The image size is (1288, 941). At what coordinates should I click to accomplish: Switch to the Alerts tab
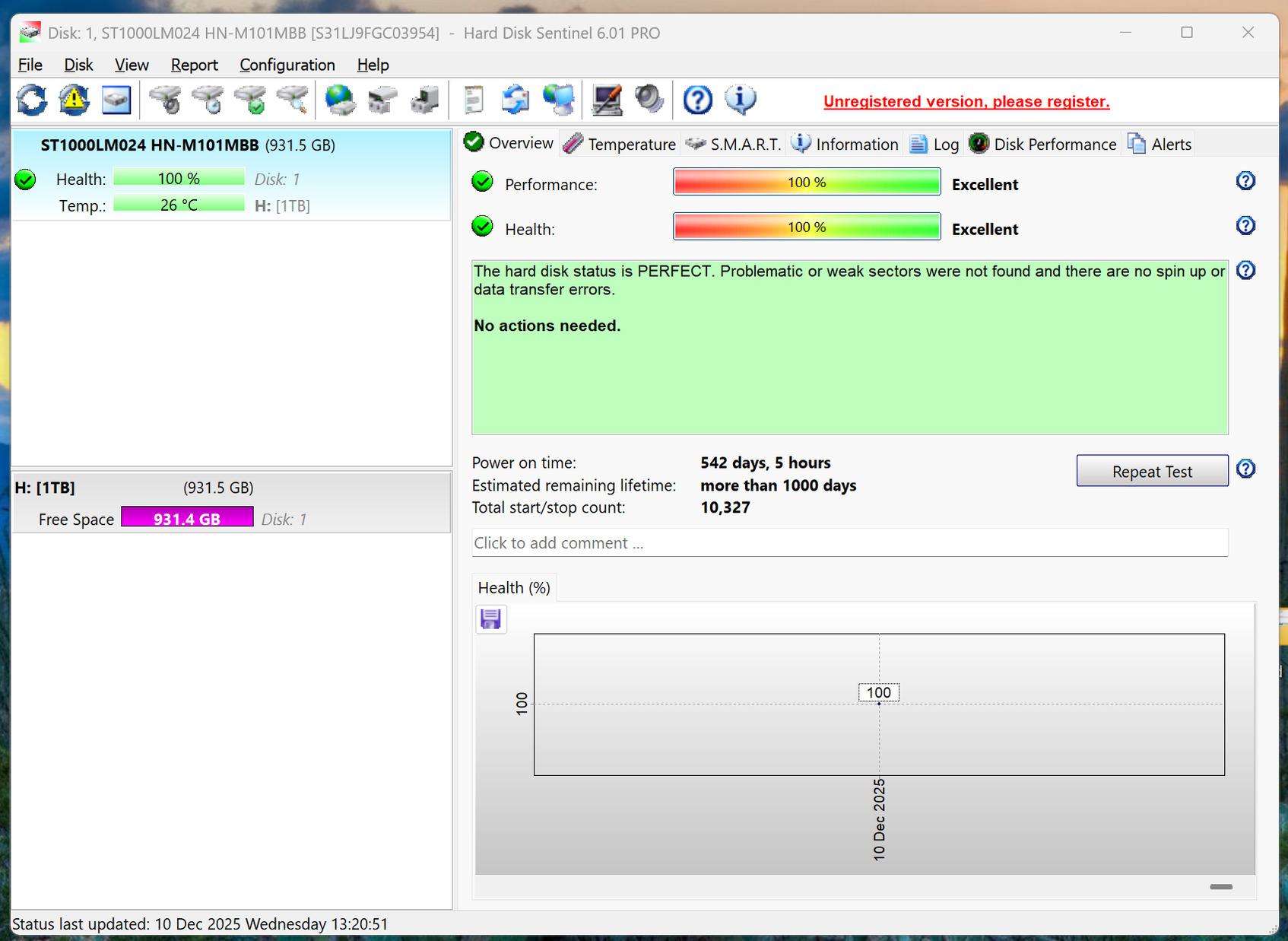(x=1159, y=145)
